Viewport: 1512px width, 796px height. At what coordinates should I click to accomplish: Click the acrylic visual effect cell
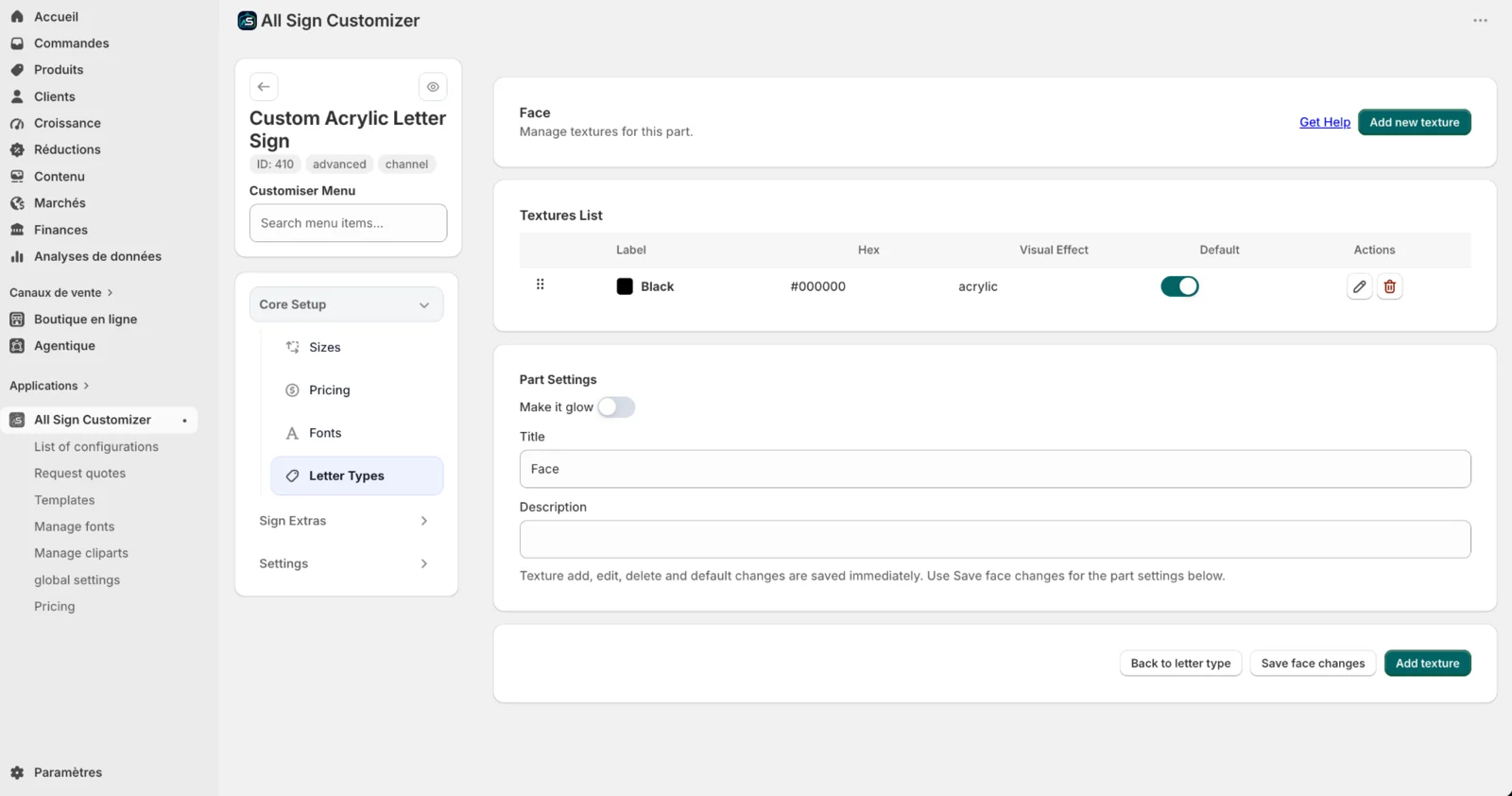(x=978, y=286)
